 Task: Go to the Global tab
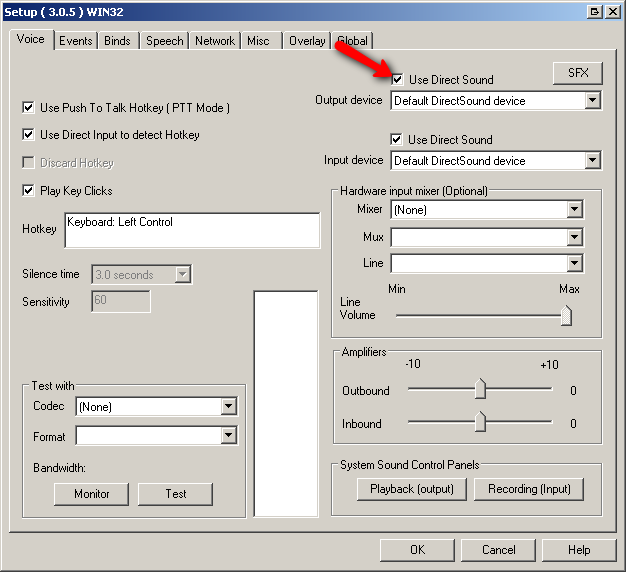pyautogui.click(x=353, y=41)
